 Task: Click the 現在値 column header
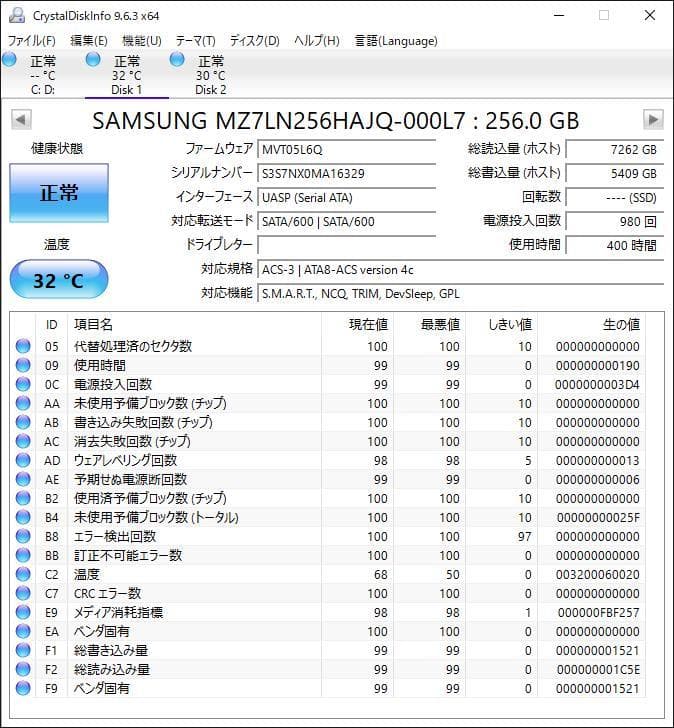click(357, 325)
